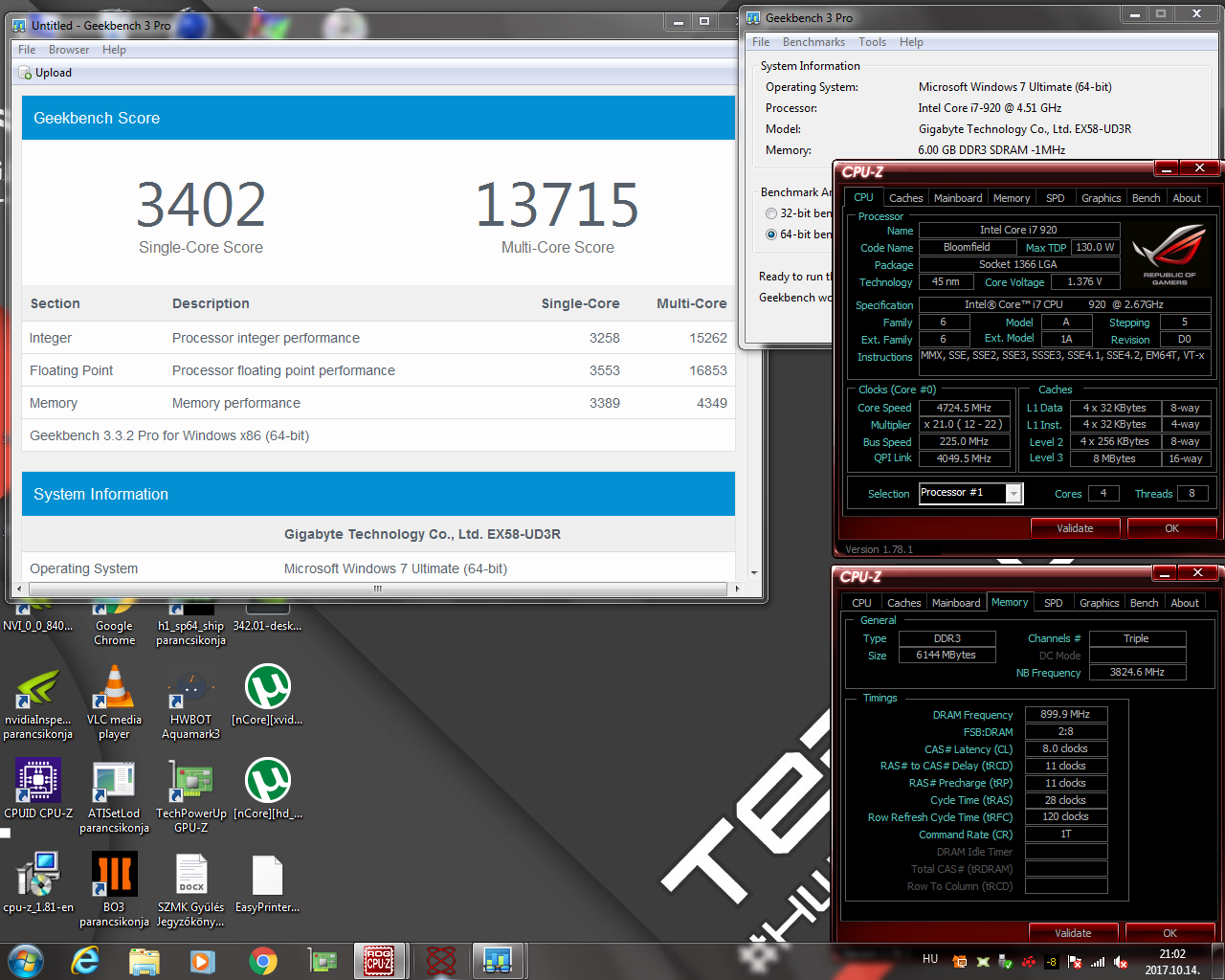Select the Google Chrome desktop shortcut label
The image size is (1225, 980).
coord(114,633)
